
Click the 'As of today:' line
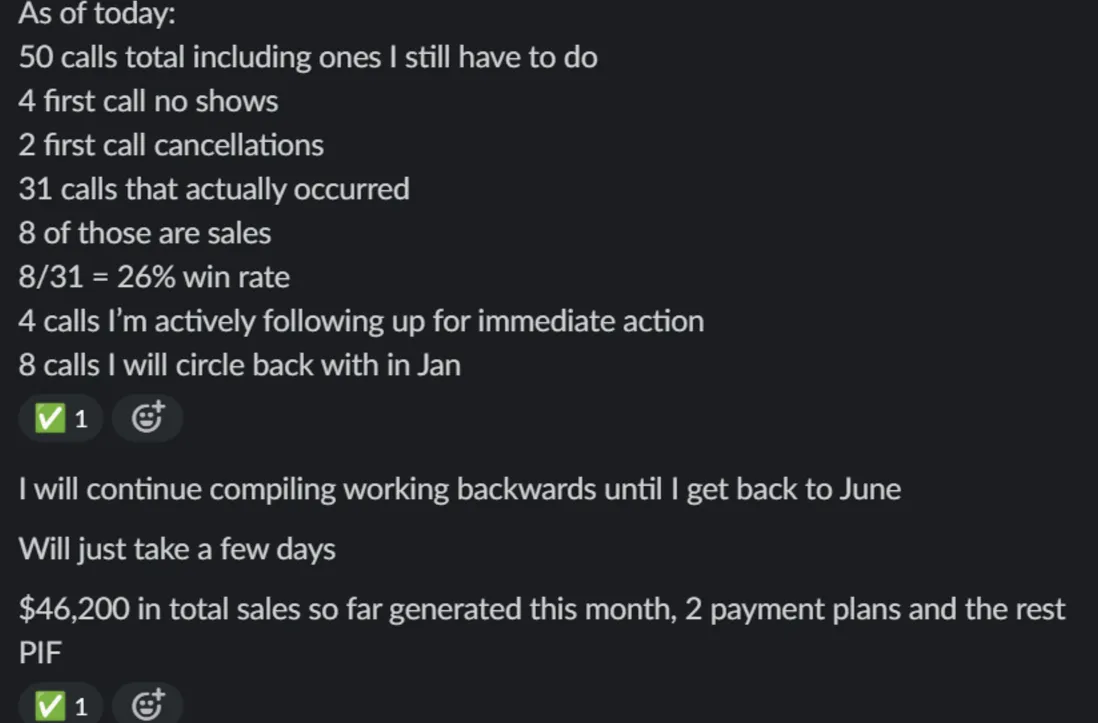[97, 13]
